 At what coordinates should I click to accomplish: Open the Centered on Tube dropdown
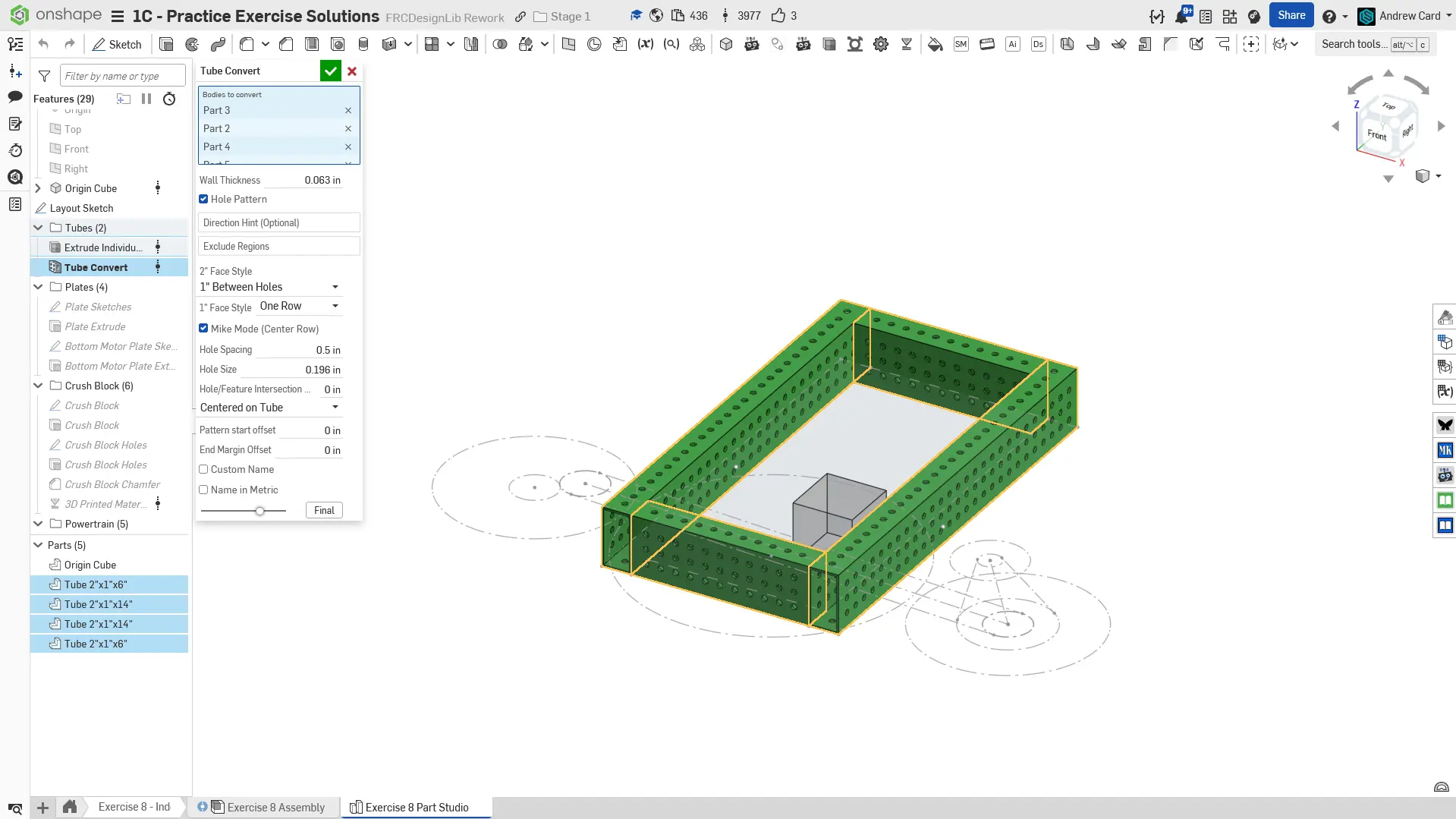pos(269,408)
